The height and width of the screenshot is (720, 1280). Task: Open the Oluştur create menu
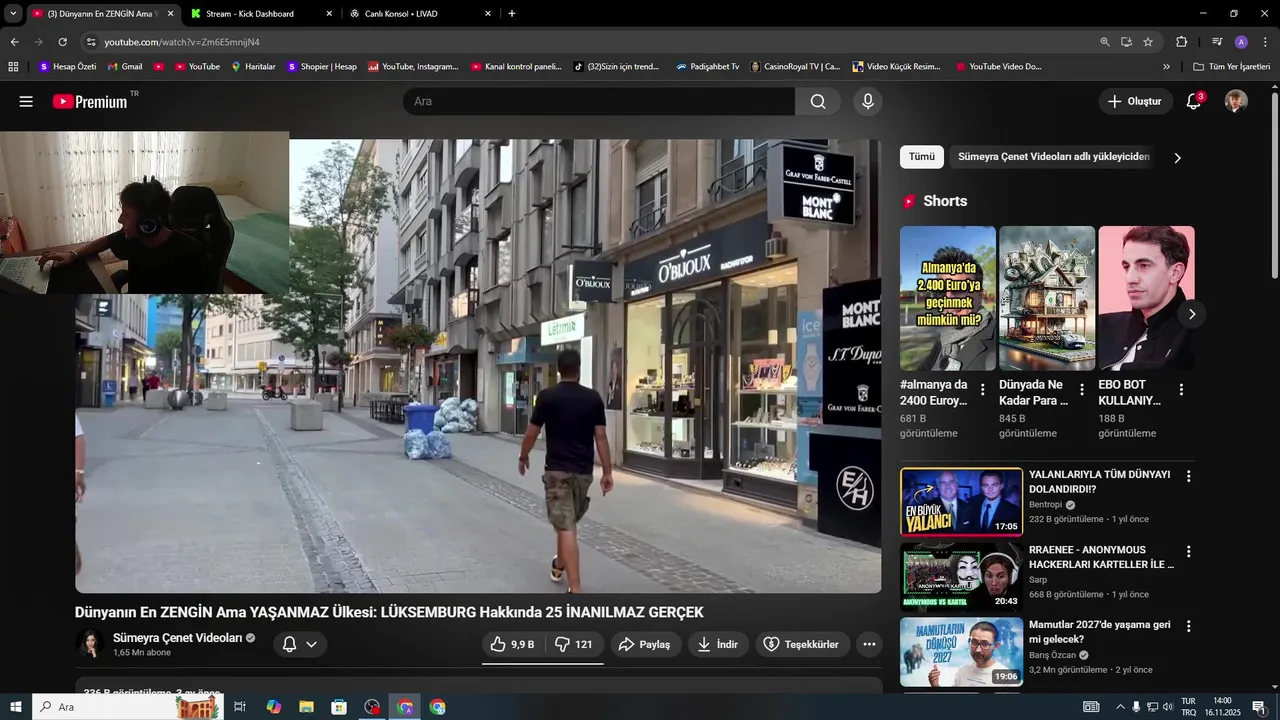pyautogui.click(x=1136, y=101)
